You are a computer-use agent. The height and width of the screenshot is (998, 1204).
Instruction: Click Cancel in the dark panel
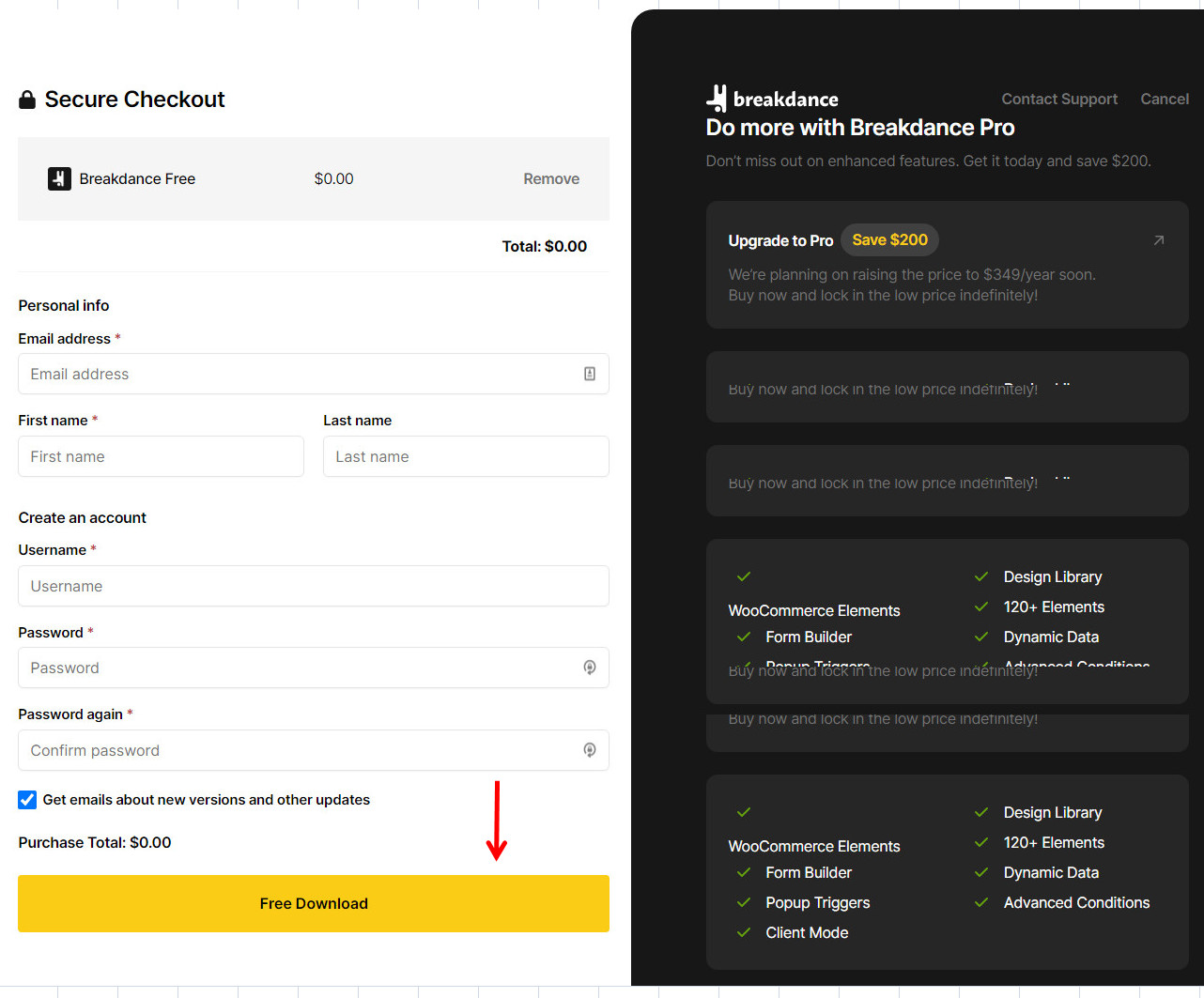point(1165,99)
